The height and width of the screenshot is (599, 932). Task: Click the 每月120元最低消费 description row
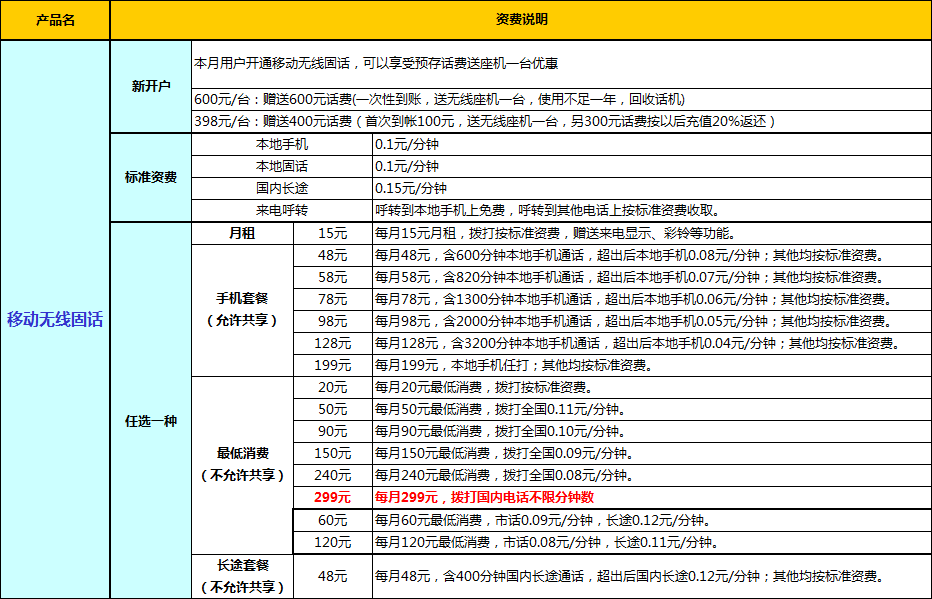pos(652,543)
